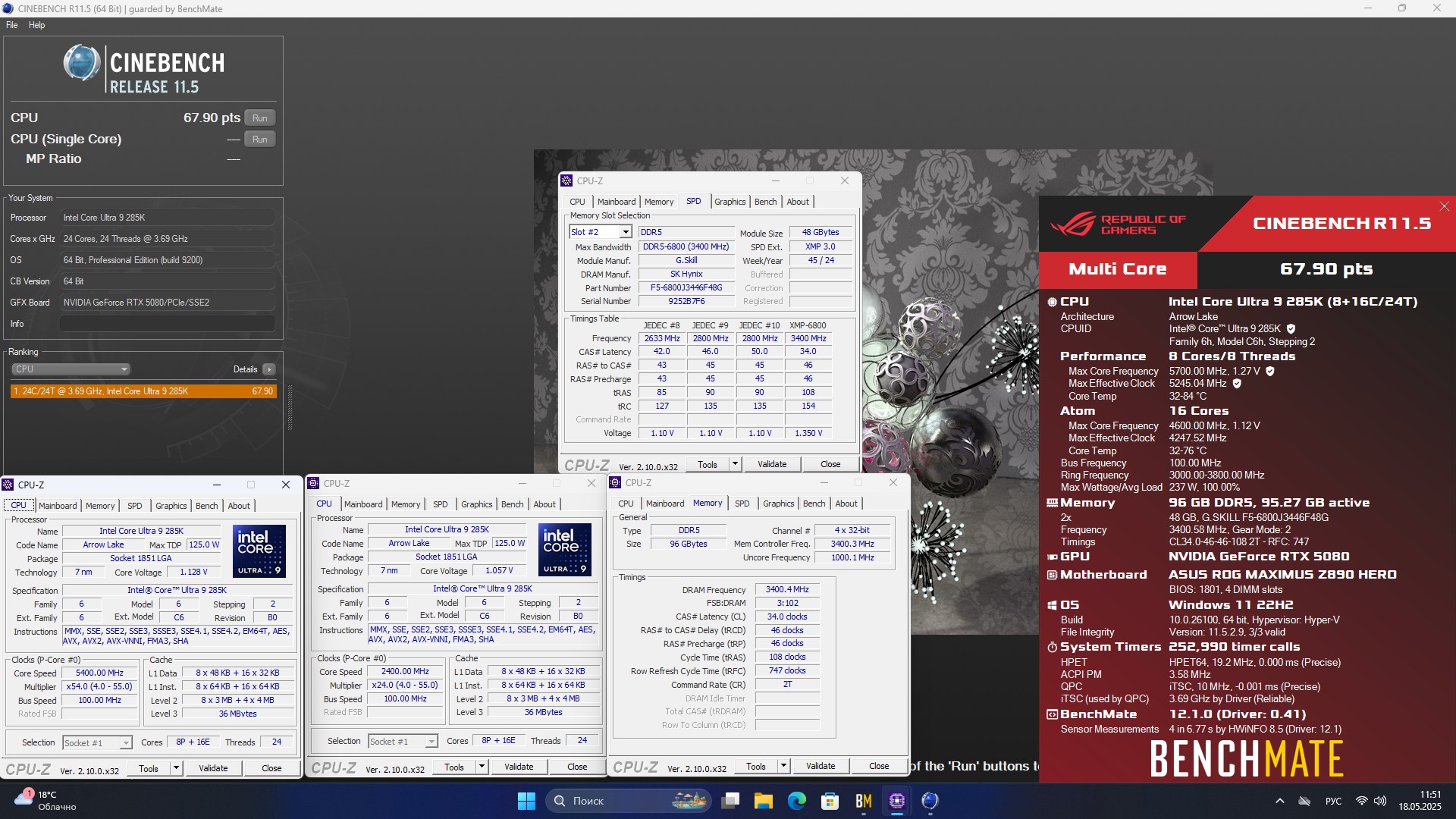Click Close button in Memory CPU-Z window

pyautogui.click(x=879, y=767)
